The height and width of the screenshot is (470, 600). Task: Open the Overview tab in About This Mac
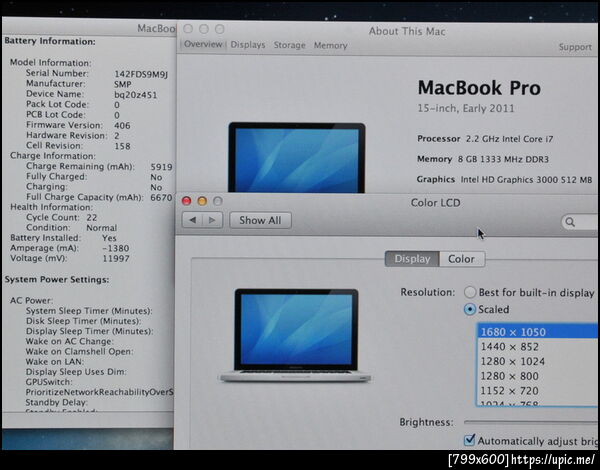[x=203, y=44]
